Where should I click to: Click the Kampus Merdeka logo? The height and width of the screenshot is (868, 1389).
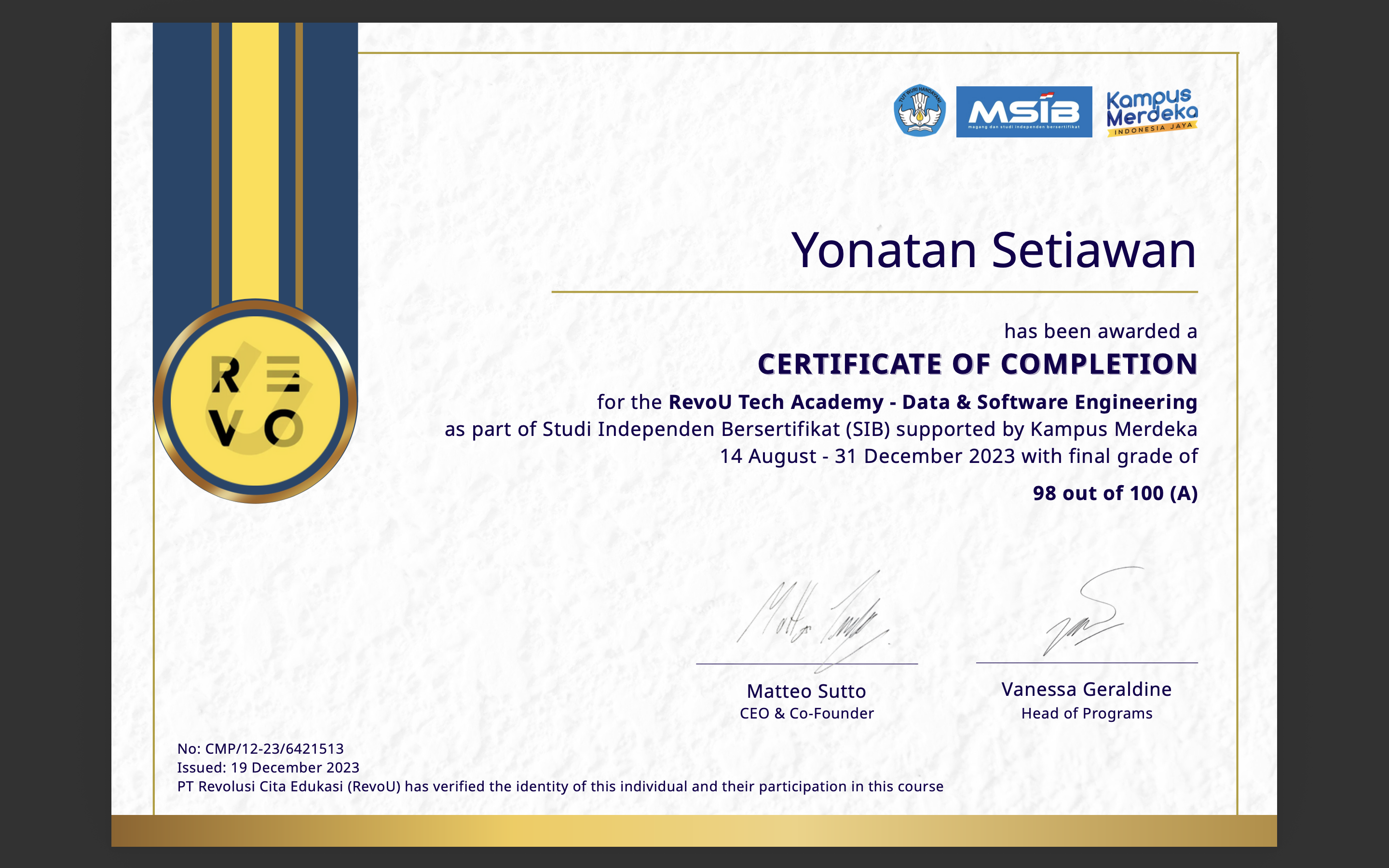[1152, 112]
